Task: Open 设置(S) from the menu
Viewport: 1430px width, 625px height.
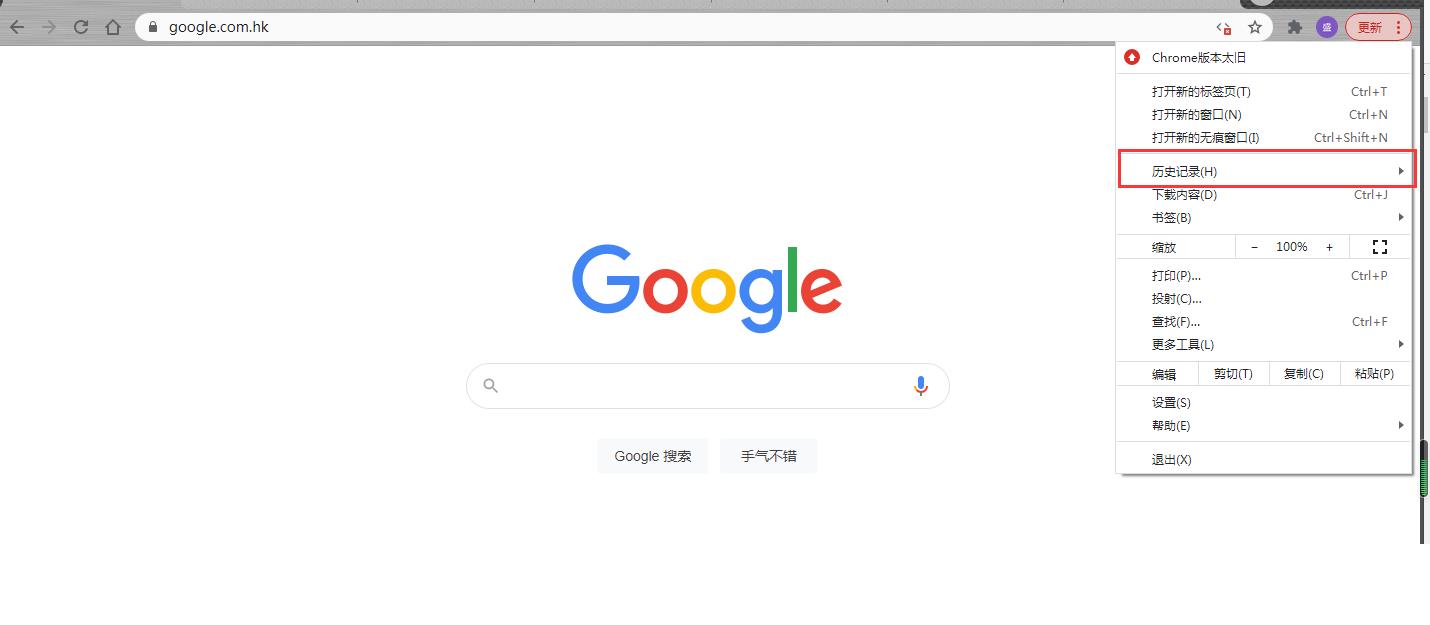Action: click(1264, 402)
